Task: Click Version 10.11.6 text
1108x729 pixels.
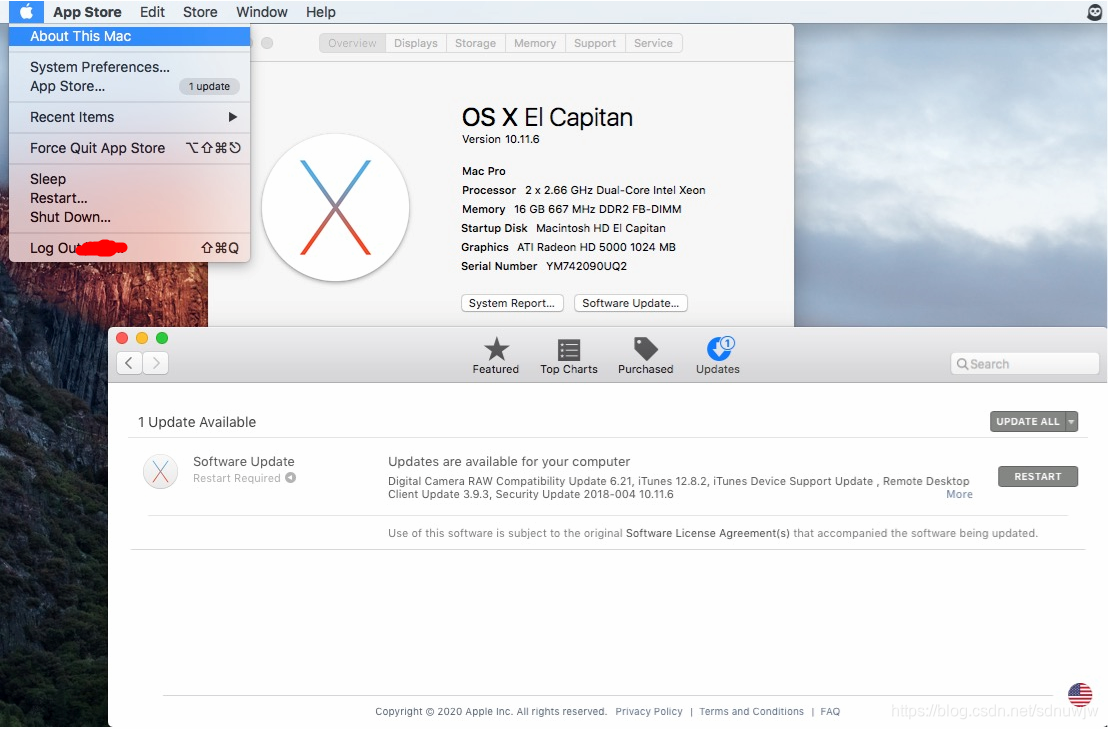Action: [x=501, y=139]
